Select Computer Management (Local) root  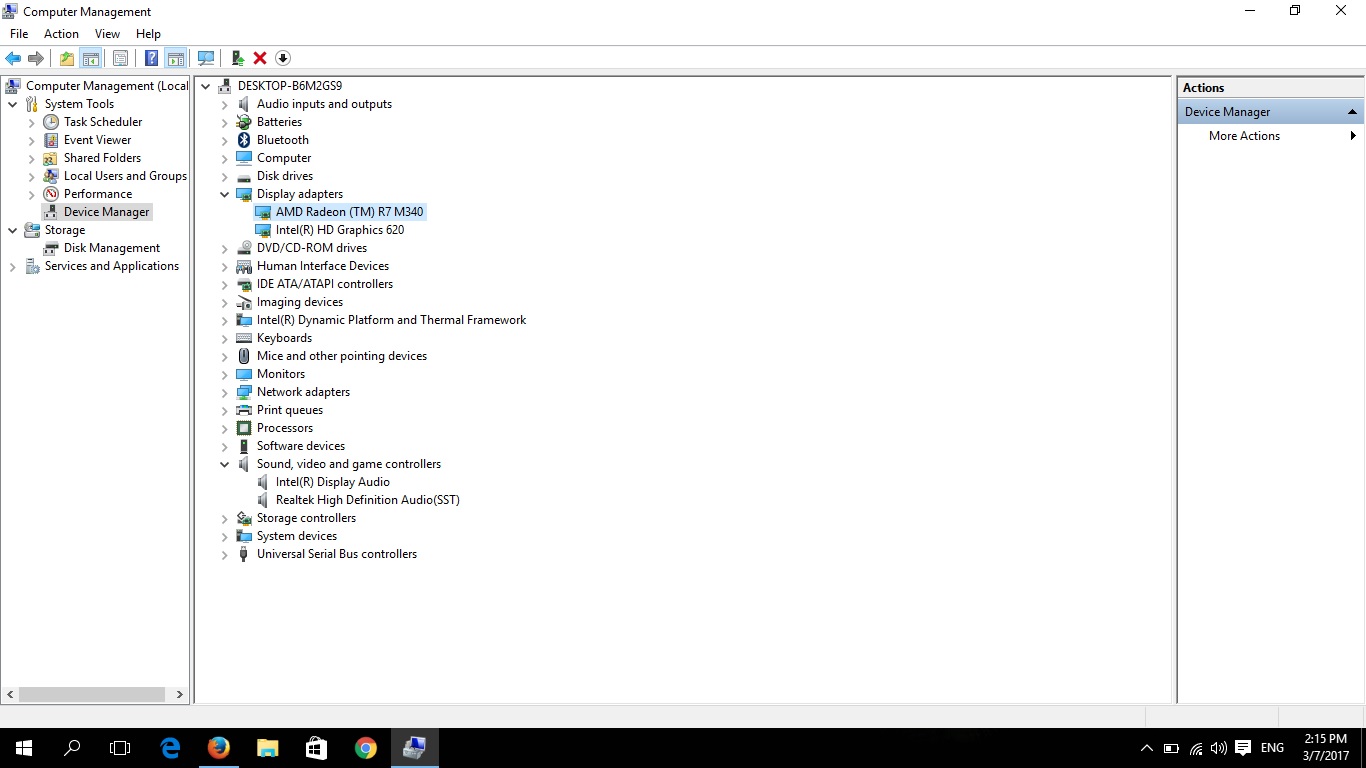(x=107, y=86)
